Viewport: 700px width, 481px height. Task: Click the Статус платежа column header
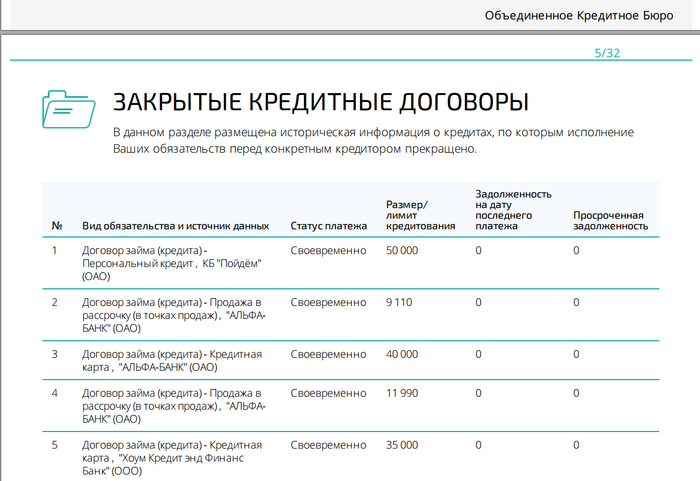328,226
